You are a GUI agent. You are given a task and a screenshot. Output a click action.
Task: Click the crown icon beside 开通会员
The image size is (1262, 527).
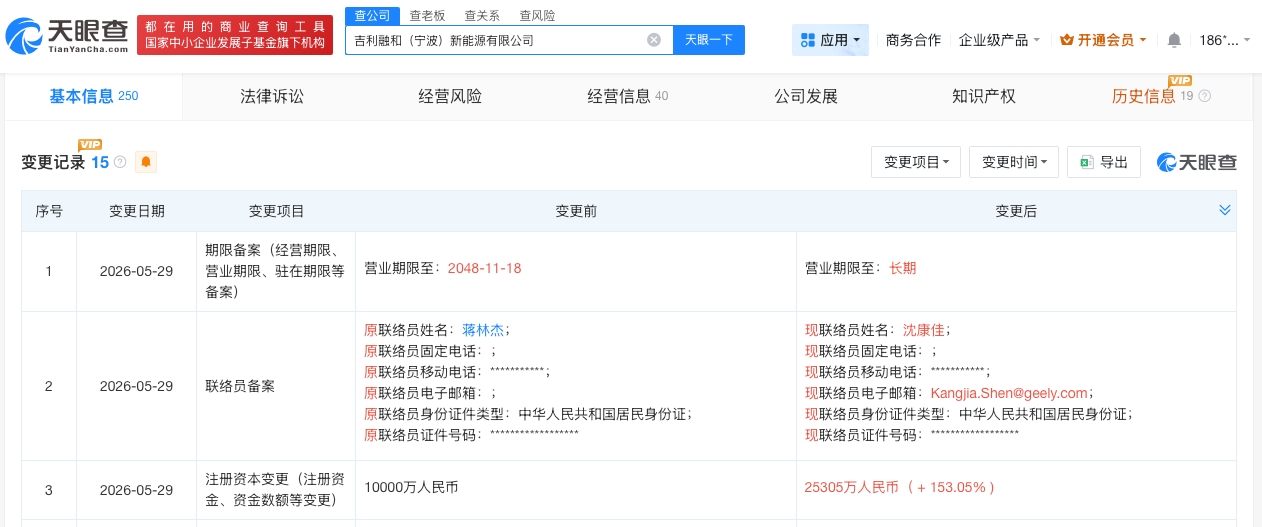(x=1066, y=40)
